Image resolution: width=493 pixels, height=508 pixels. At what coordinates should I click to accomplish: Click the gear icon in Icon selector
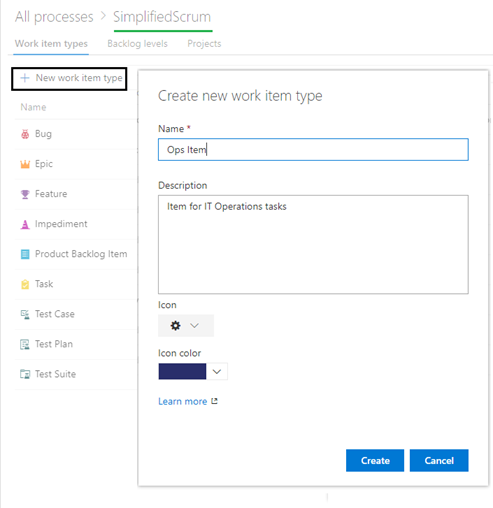[176, 325]
